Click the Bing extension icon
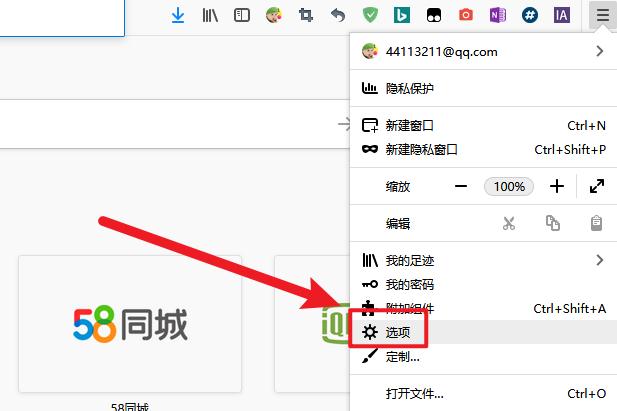This screenshot has width=617, height=411. 402,16
